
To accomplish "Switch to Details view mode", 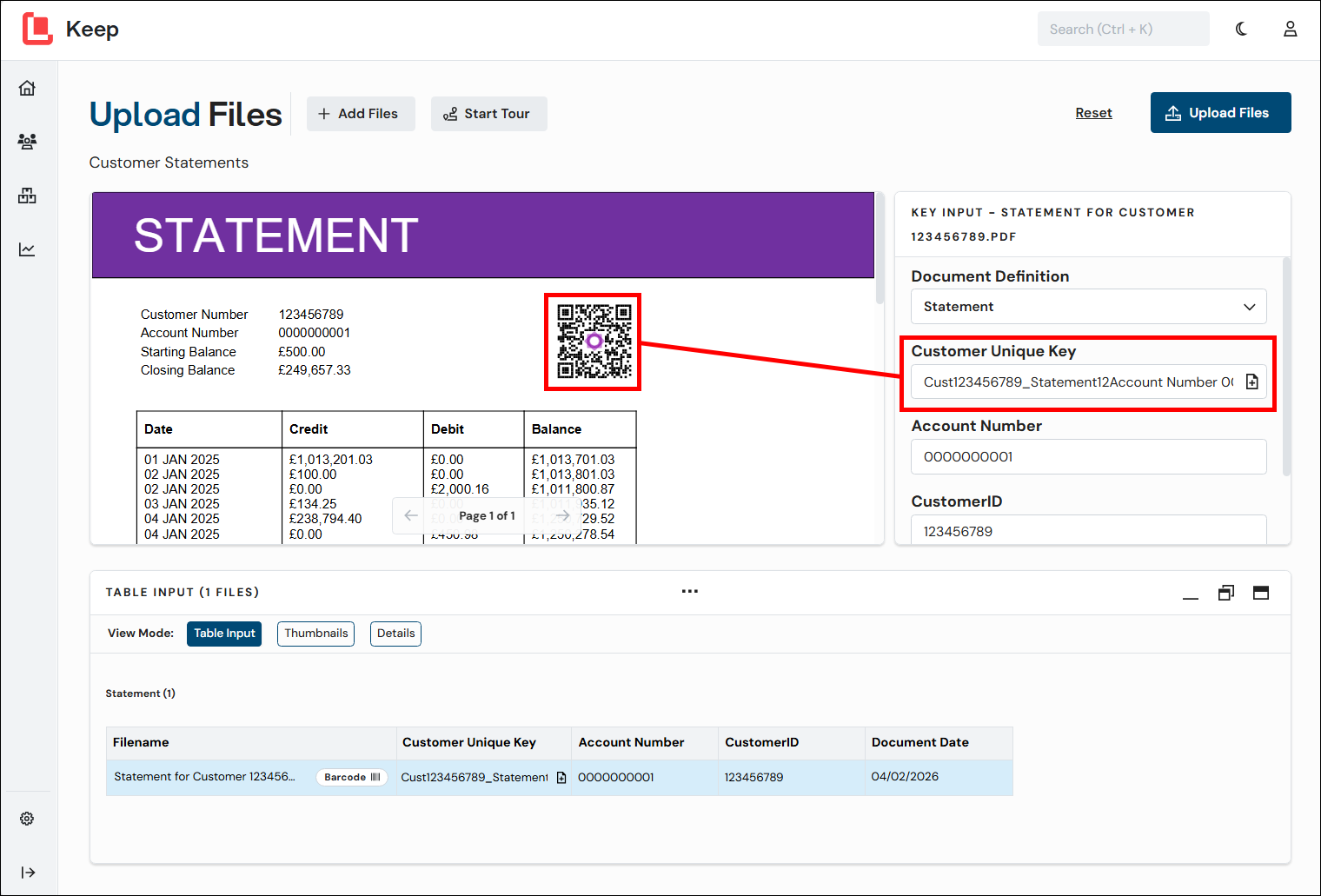I will [x=396, y=634].
